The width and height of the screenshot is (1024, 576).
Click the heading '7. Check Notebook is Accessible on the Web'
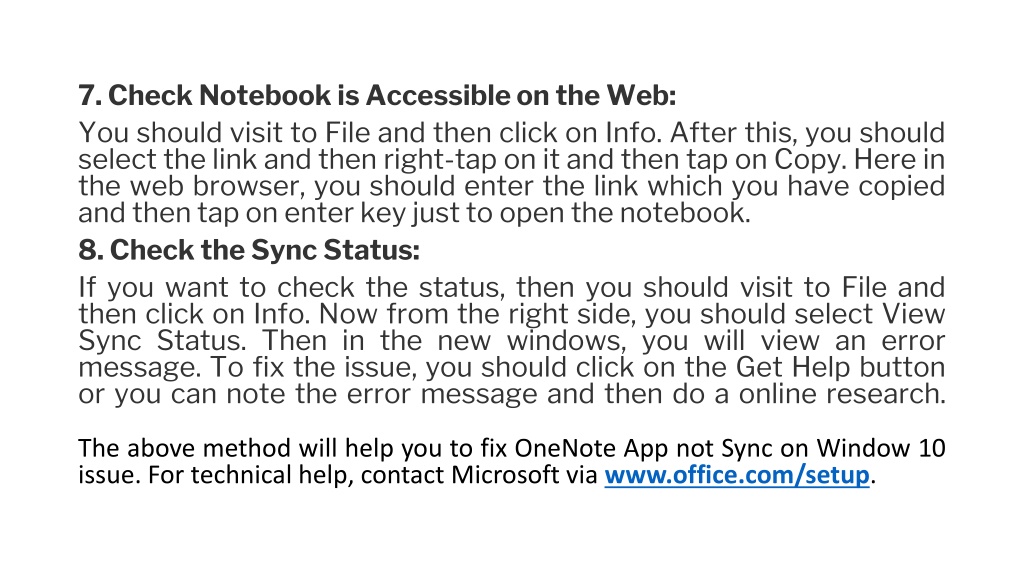pos(377,95)
